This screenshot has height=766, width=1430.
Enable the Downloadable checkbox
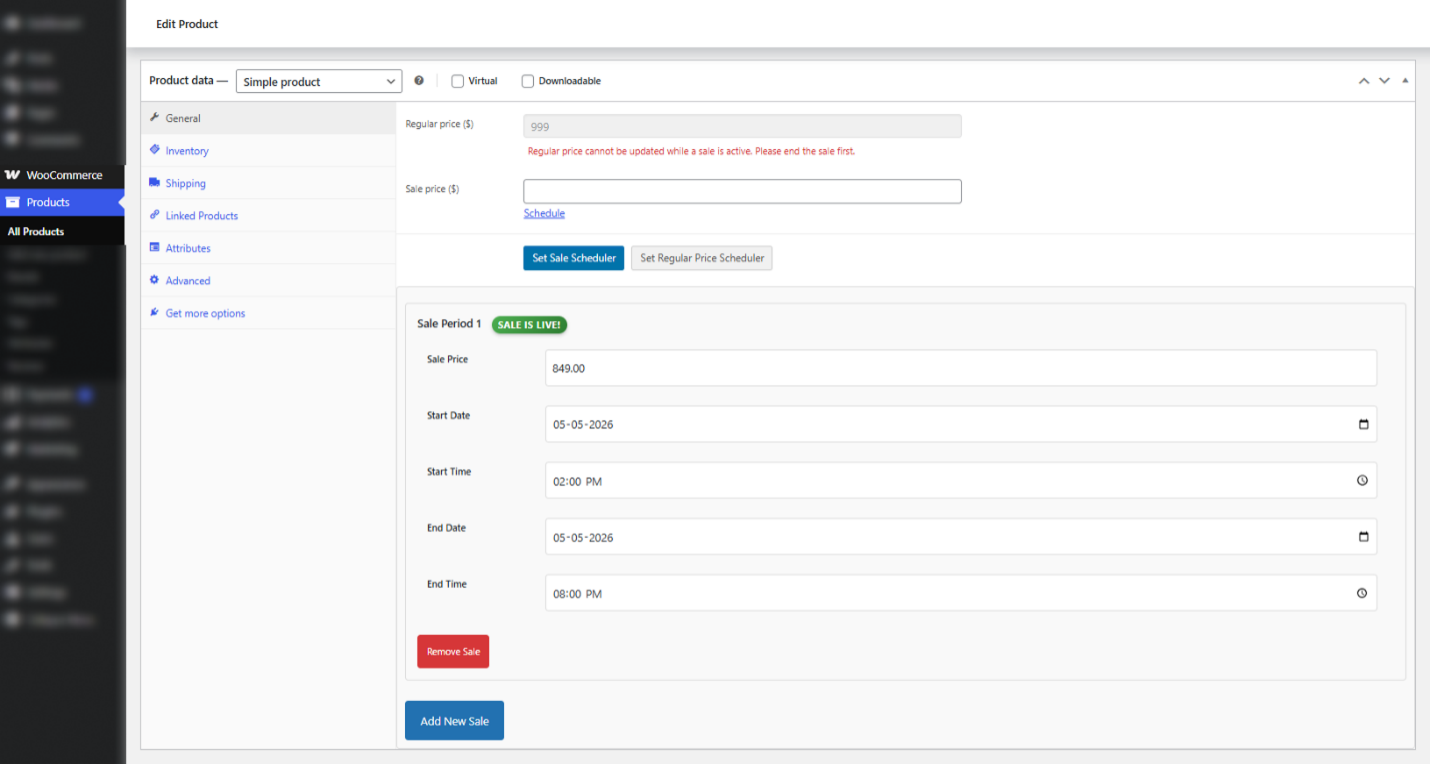(527, 81)
